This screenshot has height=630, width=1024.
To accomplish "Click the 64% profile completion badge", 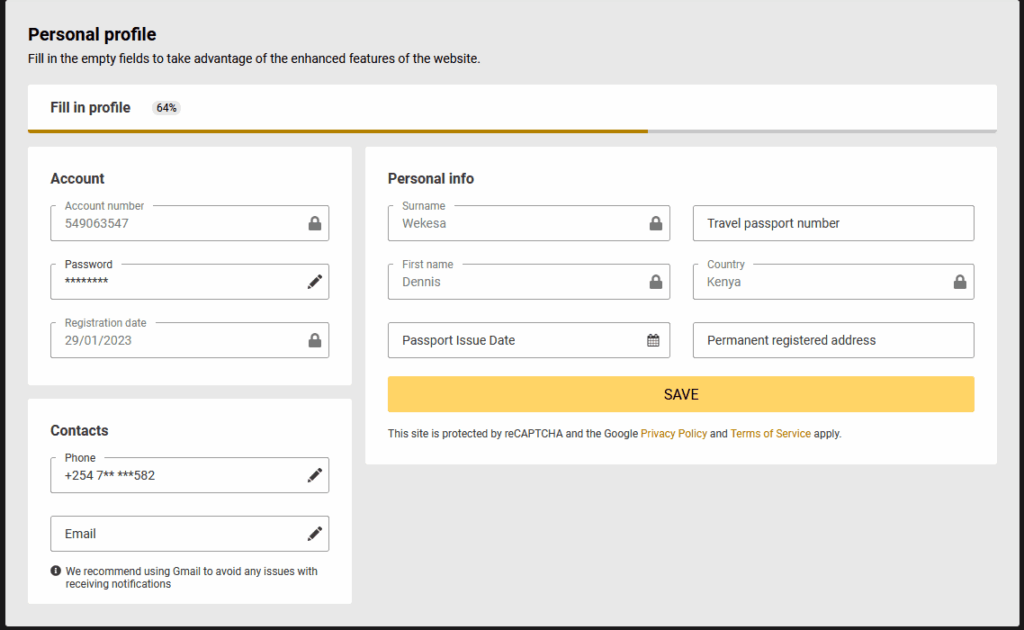I will pos(166,108).
